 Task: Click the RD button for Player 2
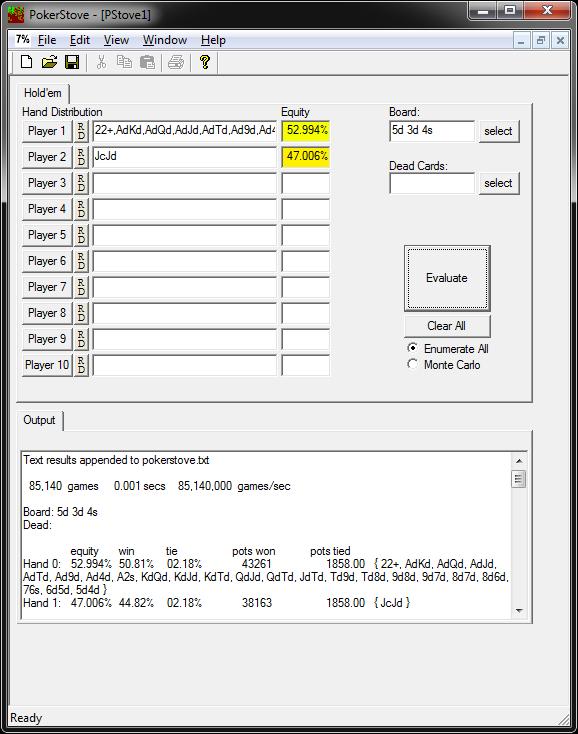[81, 157]
